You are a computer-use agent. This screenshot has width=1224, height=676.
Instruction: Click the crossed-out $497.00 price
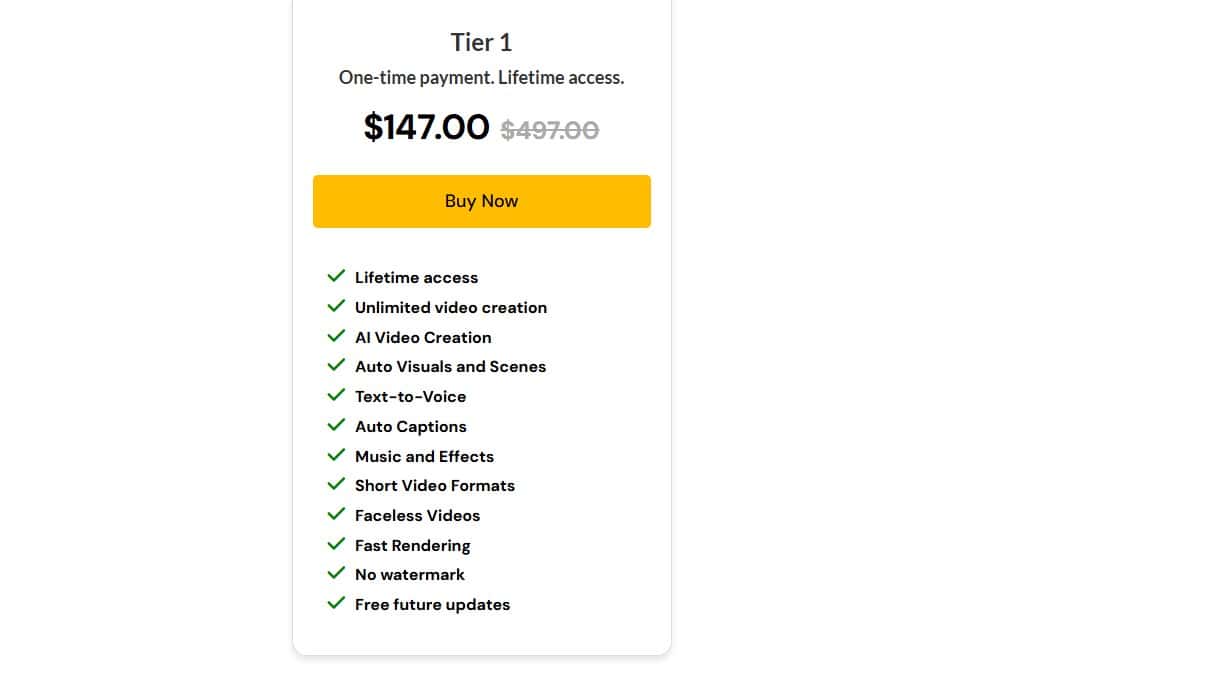[x=550, y=128]
